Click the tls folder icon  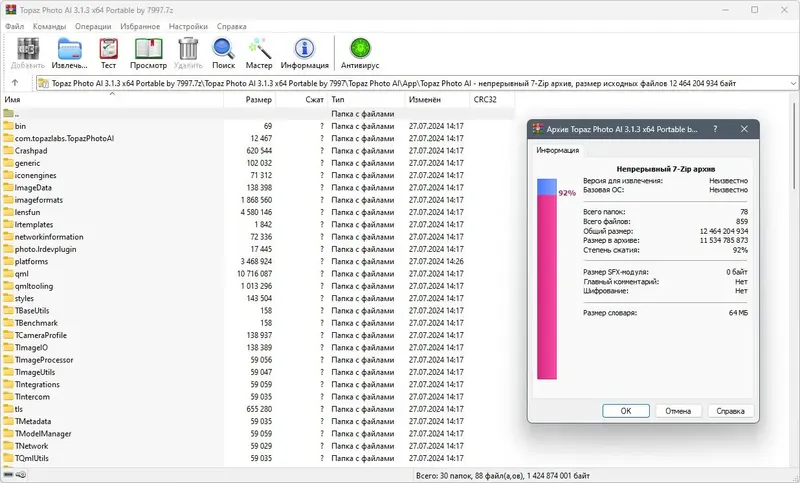[x=8, y=409]
